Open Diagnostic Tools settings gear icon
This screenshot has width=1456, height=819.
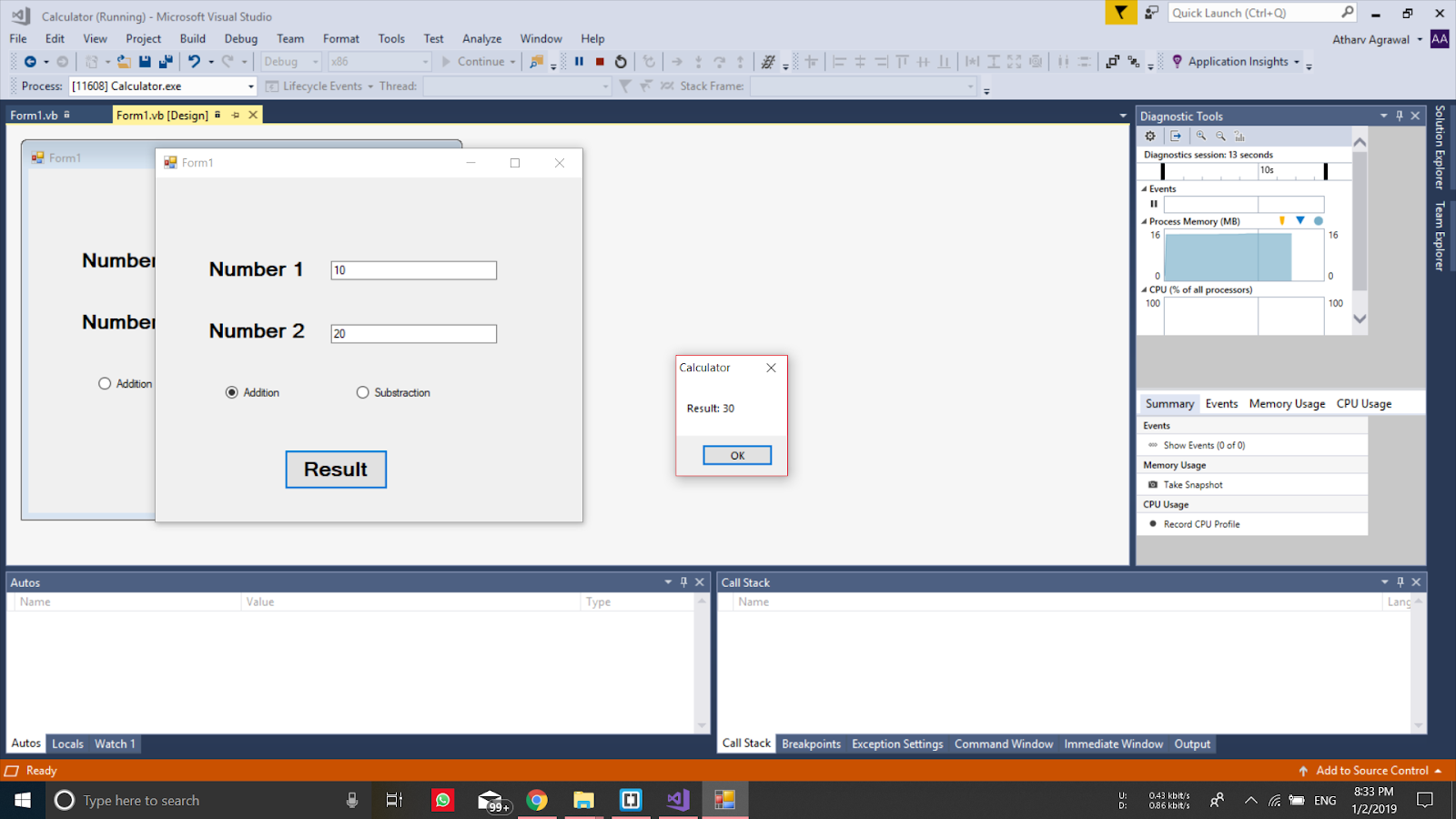(1150, 136)
